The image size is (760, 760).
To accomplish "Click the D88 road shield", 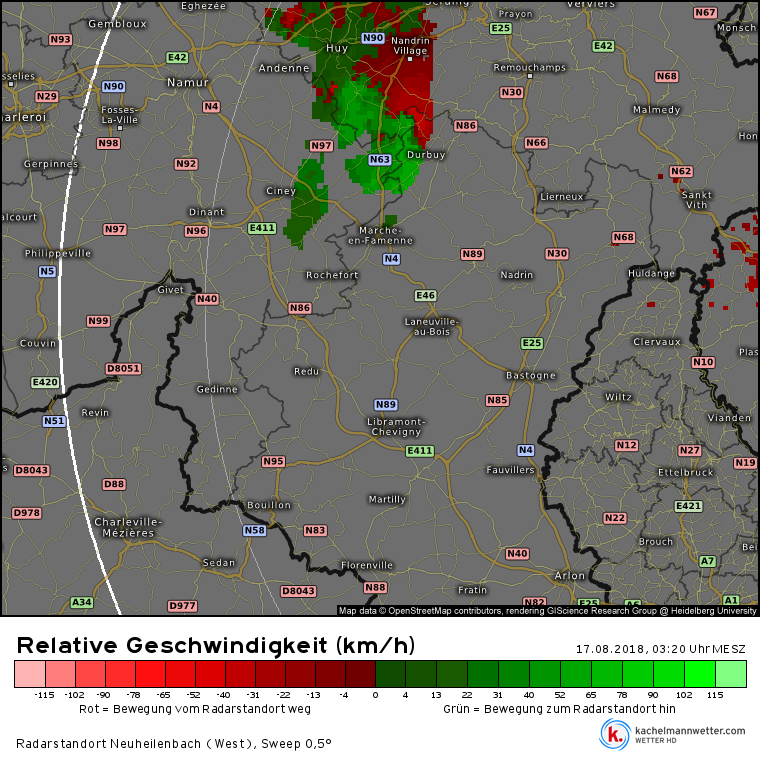I will click(114, 484).
